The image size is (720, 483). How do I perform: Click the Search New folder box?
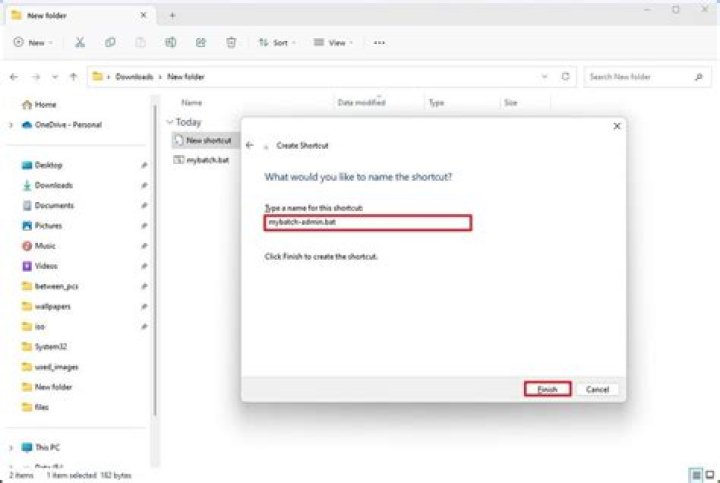(647, 77)
